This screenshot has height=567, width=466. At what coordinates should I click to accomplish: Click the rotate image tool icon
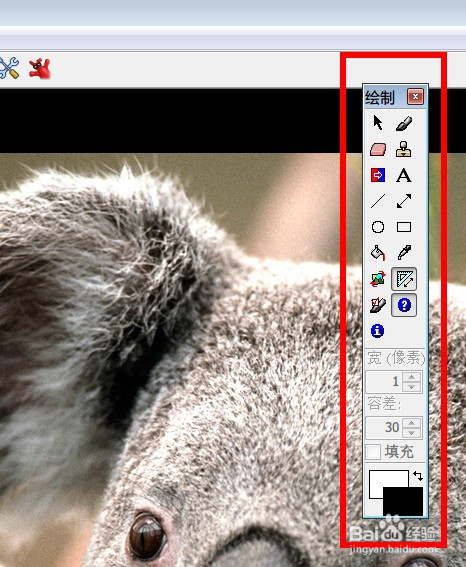(x=378, y=279)
